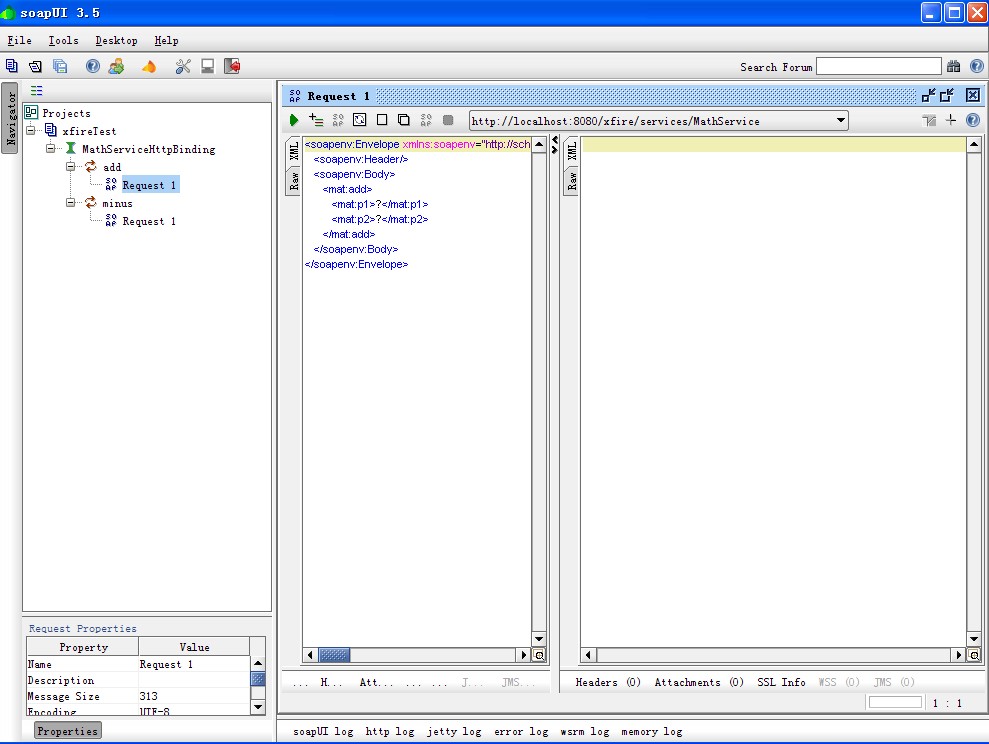
Task: Select Request 1 under the minus operation
Action: tap(149, 221)
